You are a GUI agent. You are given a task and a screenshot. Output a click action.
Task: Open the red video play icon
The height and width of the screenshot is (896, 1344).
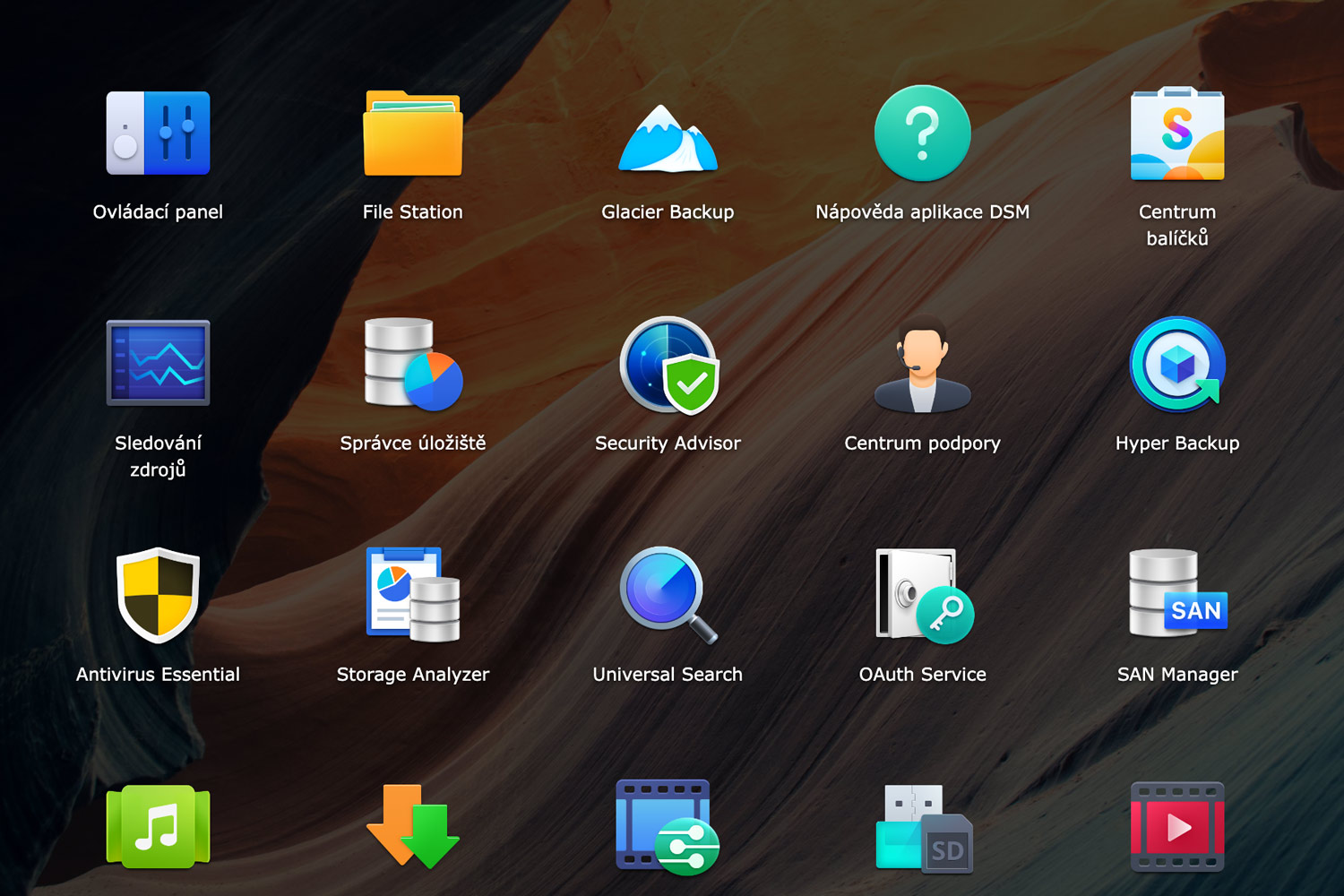[x=1177, y=826]
